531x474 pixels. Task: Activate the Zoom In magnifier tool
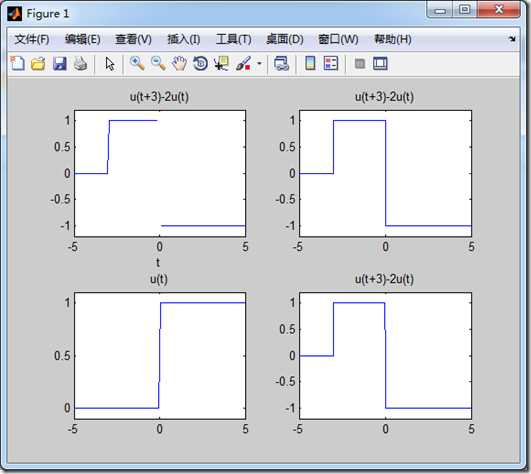click(137, 63)
